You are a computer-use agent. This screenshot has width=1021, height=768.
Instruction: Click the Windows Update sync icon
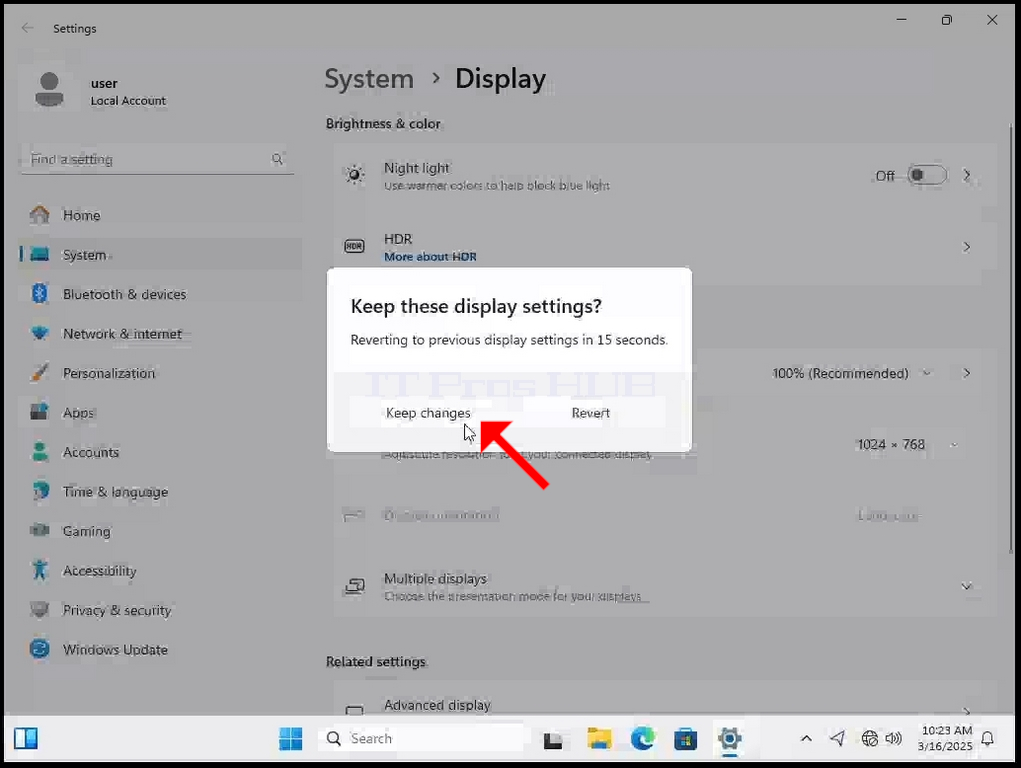click(40, 649)
